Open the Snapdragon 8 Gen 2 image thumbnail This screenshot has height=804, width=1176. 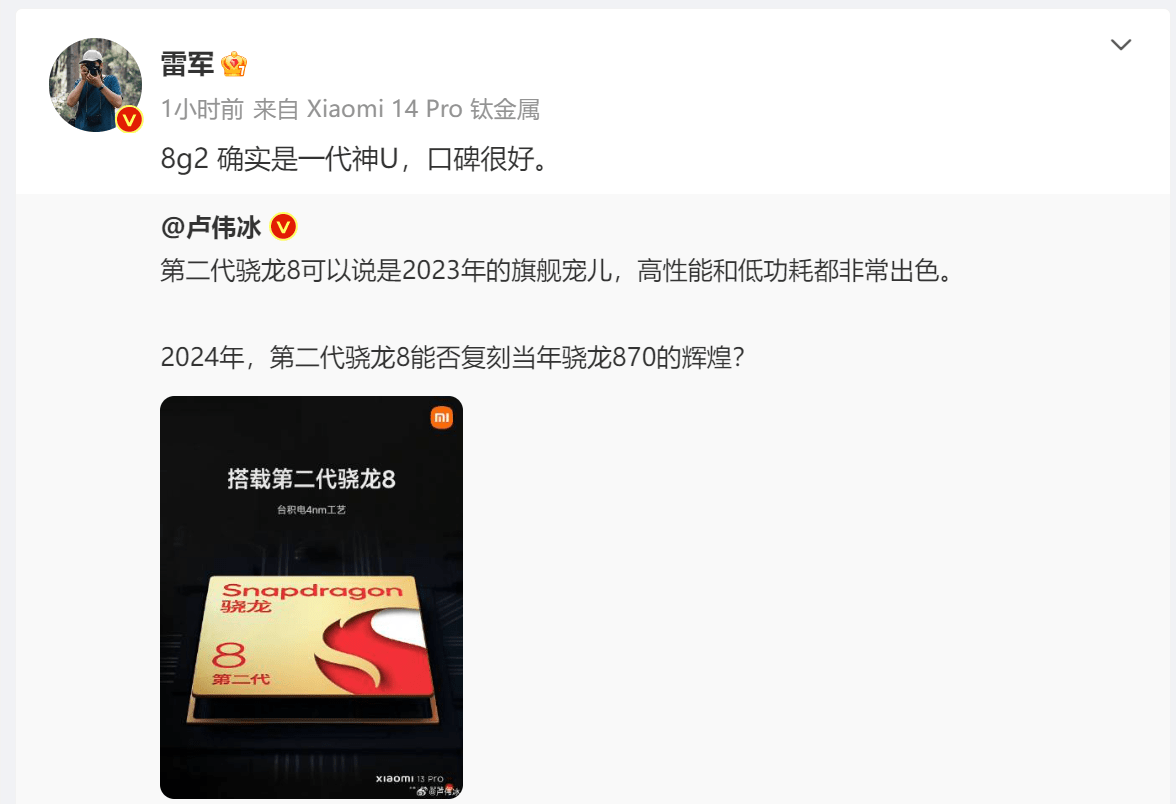tap(311, 597)
